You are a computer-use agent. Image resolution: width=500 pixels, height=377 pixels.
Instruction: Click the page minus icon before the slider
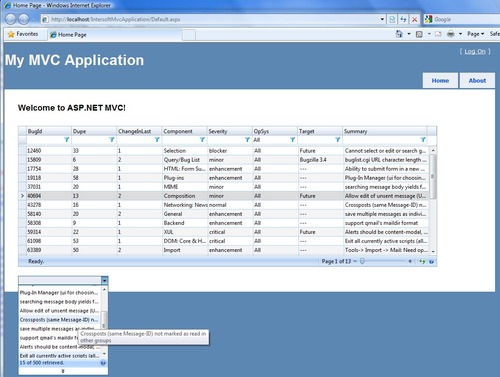[x=355, y=261]
